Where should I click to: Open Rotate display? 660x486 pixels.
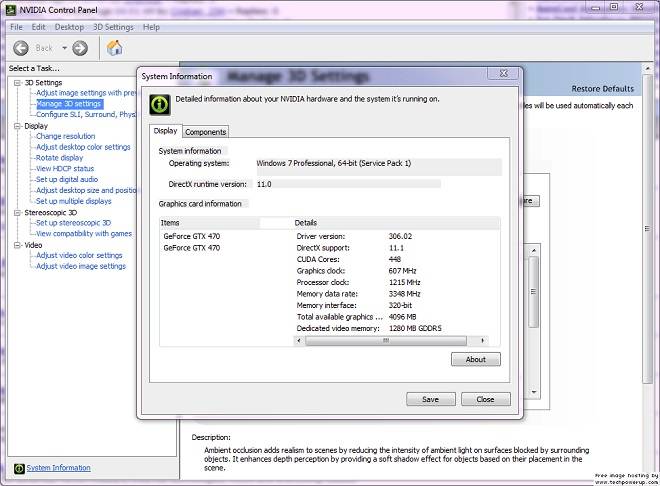(59, 158)
